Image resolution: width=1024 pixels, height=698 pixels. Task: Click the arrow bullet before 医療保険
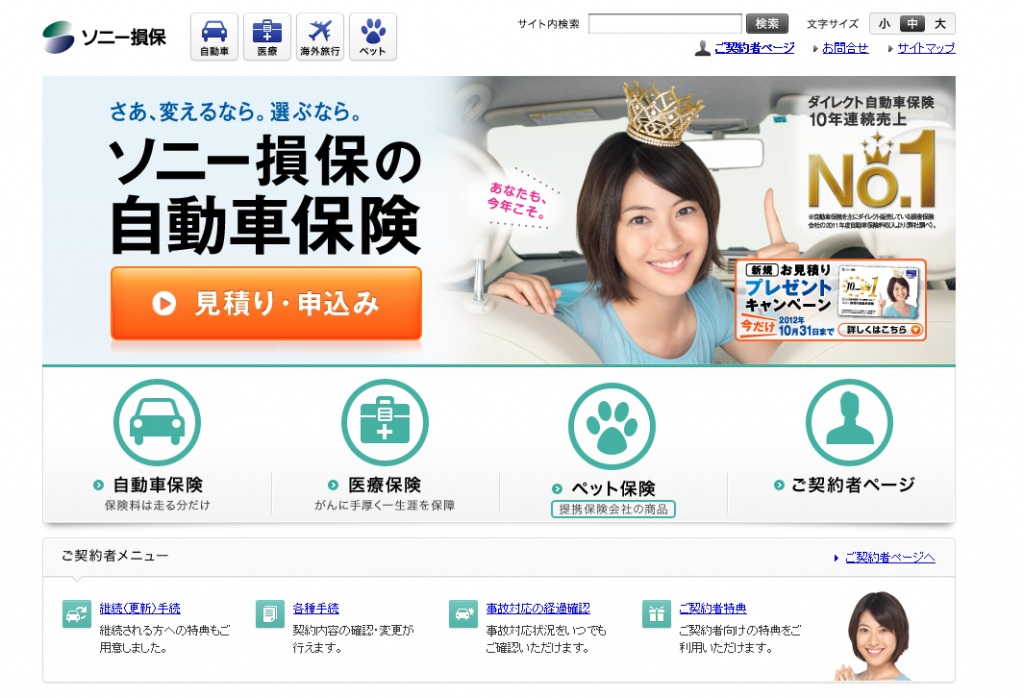pyautogui.click(x=333, y=485)
